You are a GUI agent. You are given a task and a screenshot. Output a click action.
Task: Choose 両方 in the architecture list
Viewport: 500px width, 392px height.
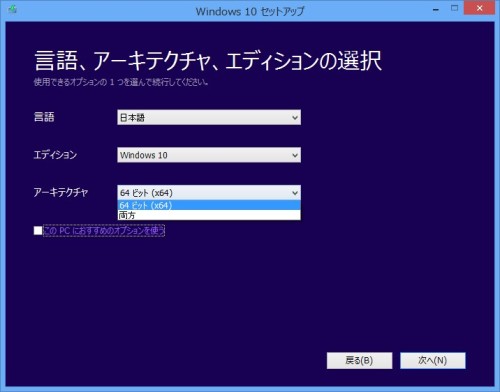click(209, 215)
